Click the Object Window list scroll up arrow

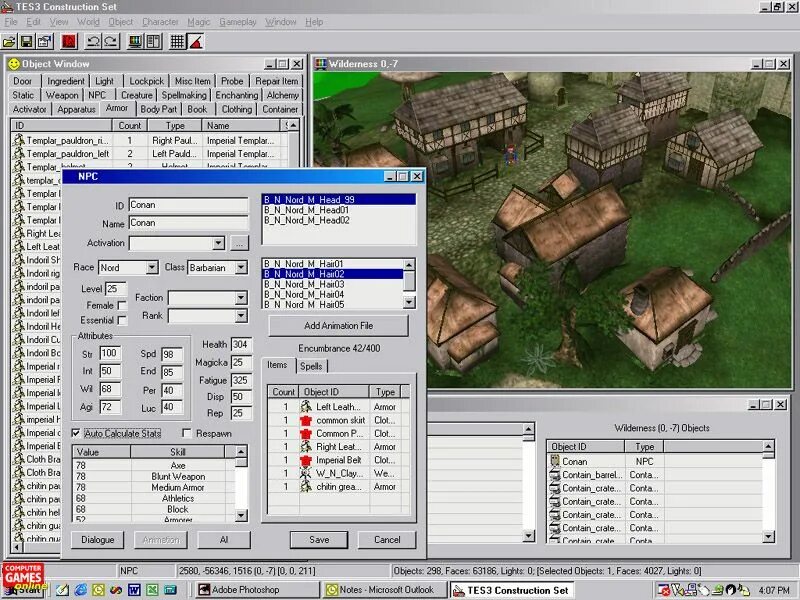point(293,126)
